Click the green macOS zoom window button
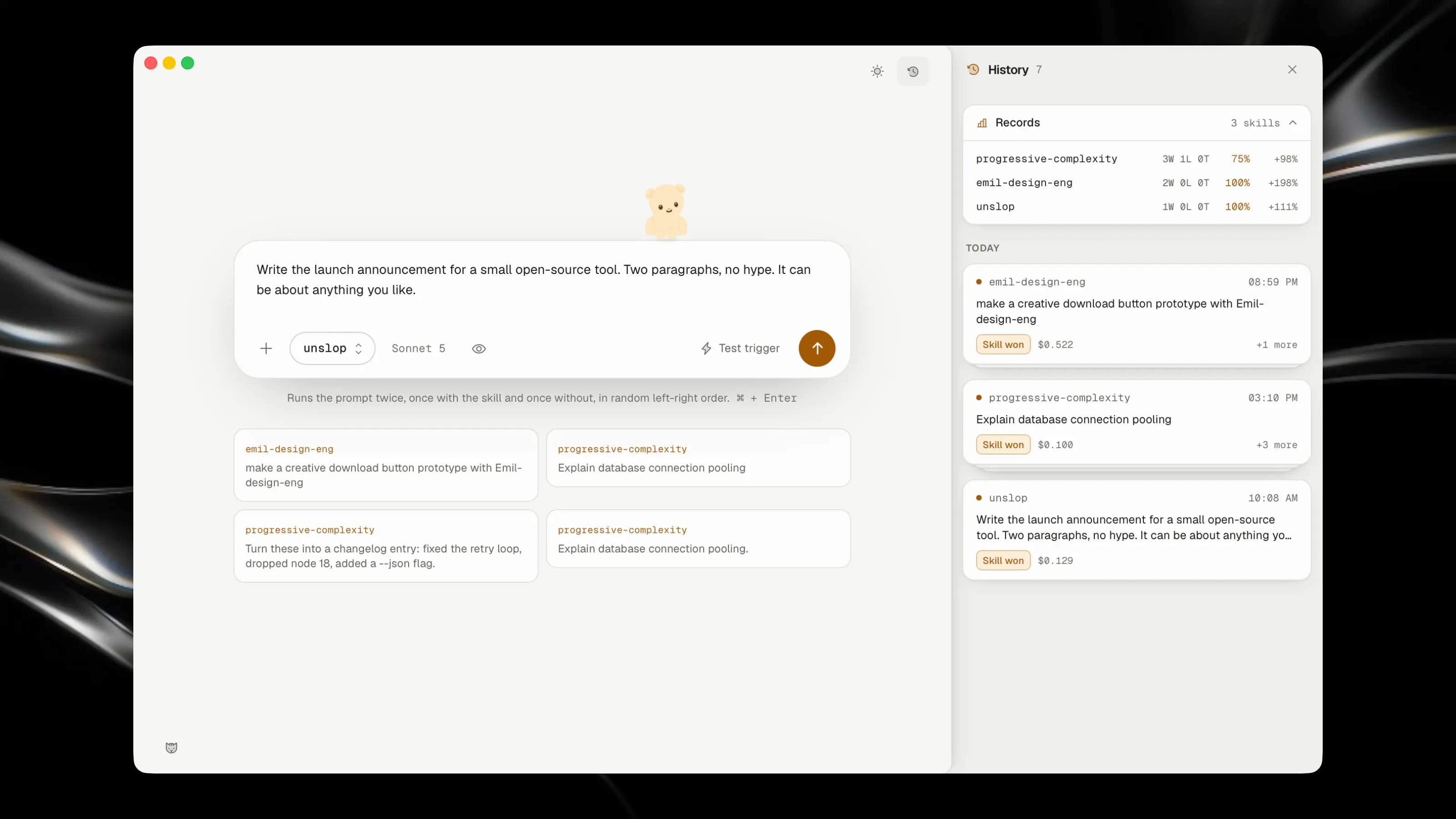 coord(187,63)
